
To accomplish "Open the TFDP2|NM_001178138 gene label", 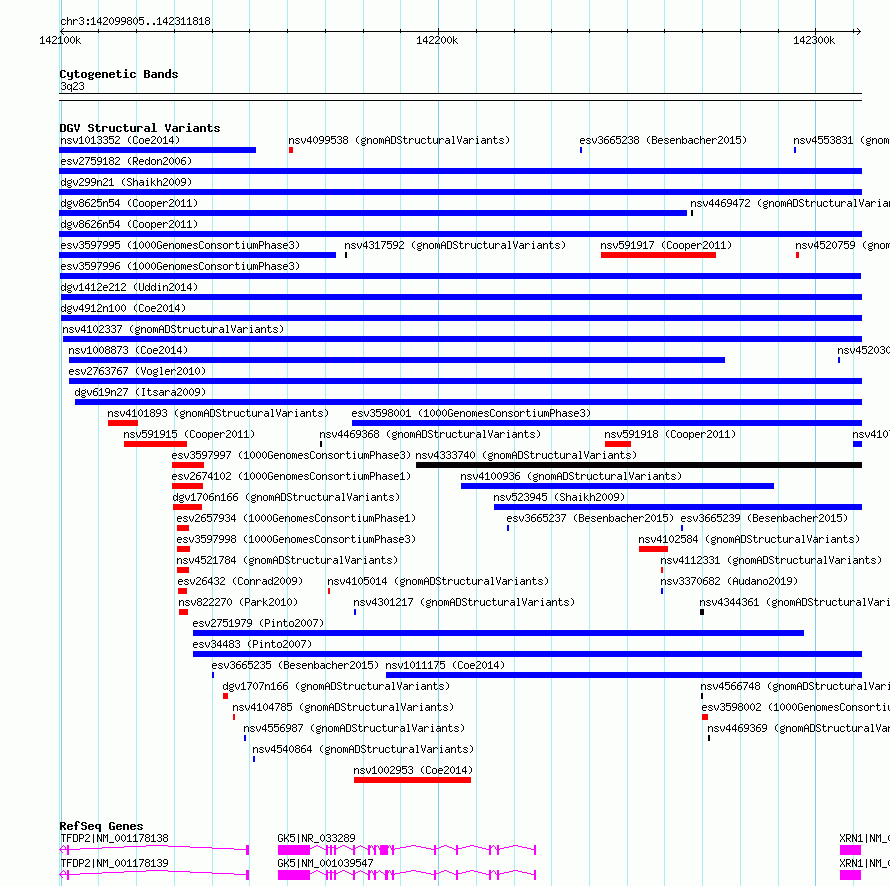I will pos(115,838).
